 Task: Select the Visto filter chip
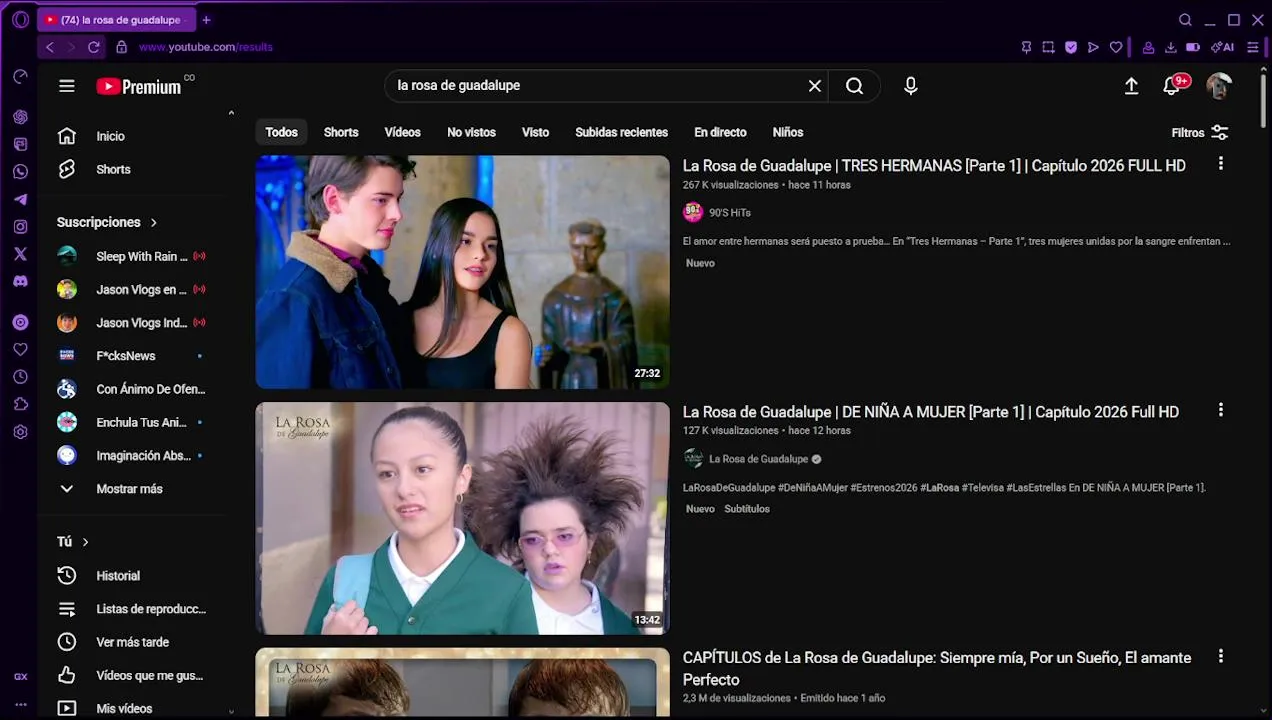[x=535, y=132]
